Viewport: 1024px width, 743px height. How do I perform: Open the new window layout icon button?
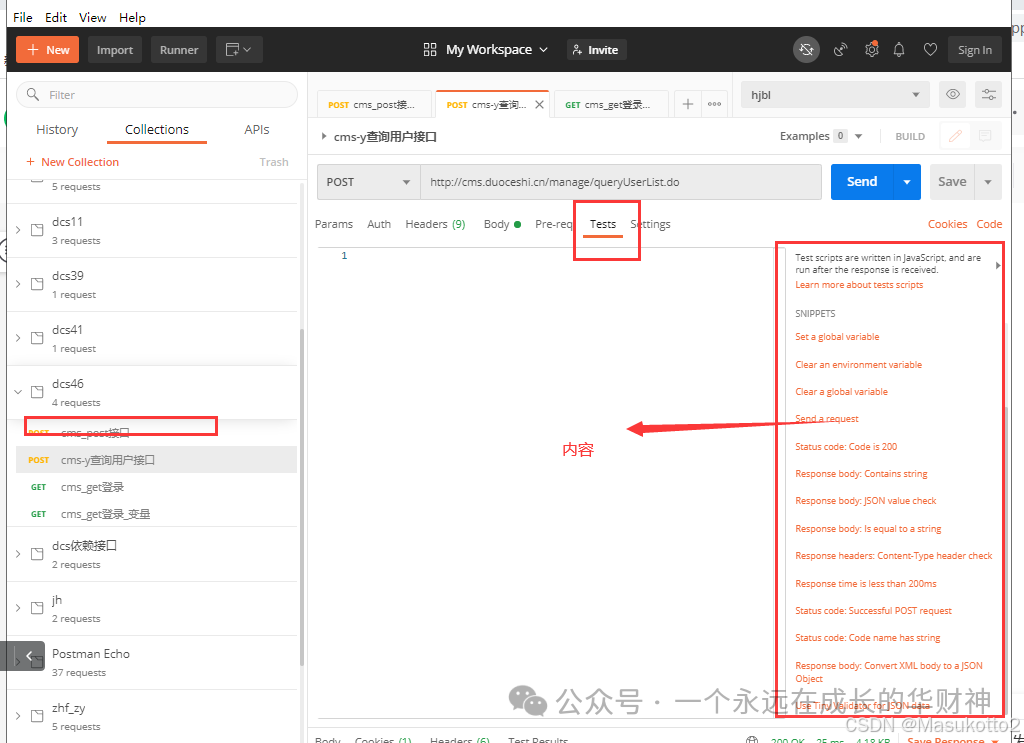pyautogui.click(x=239, y=50)
